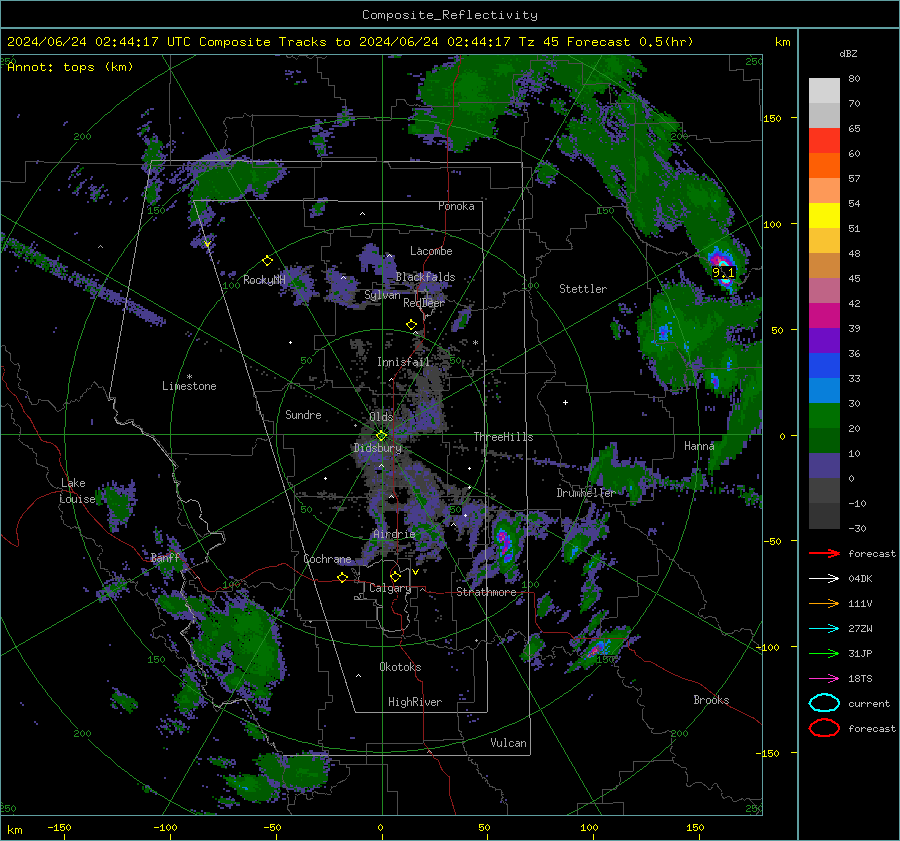Click the yellow diamond marker beside RockyMH
The image size is (900, 841).
tap(267, 261)
